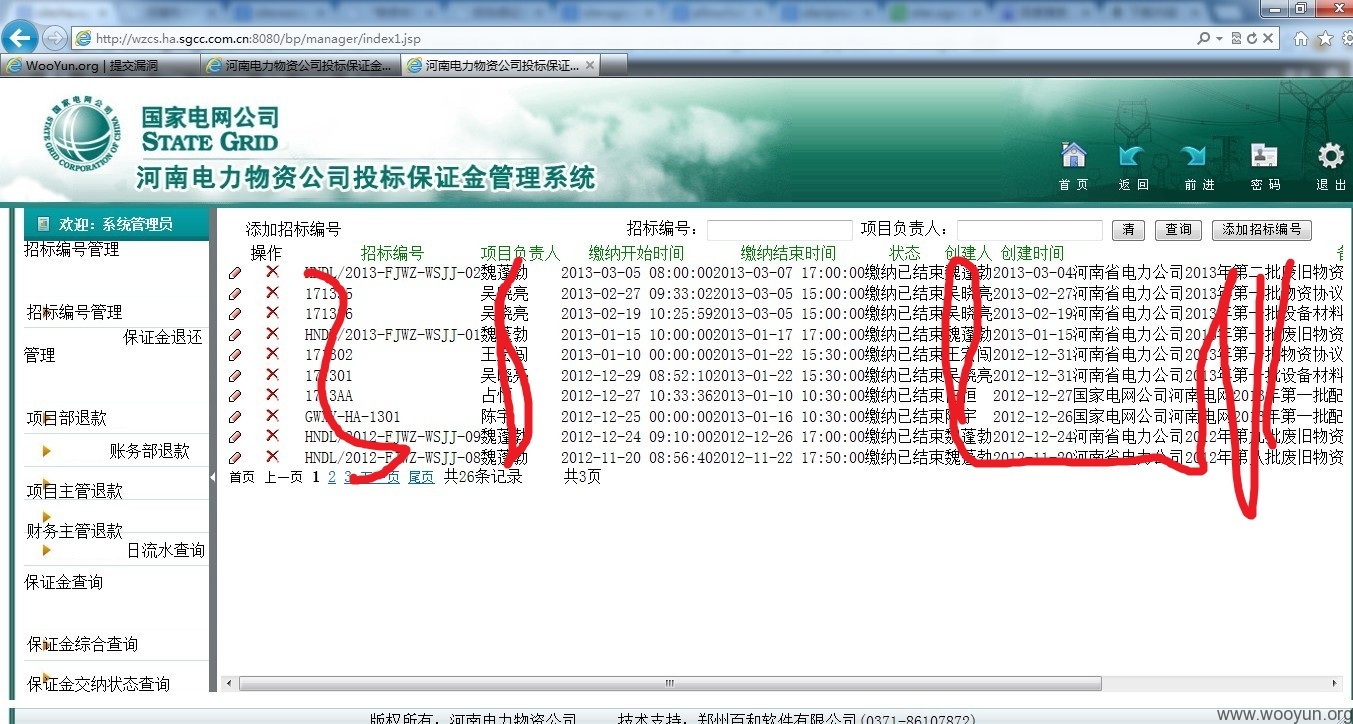Click the 首页 first-page link in pagination

point(242,477)
